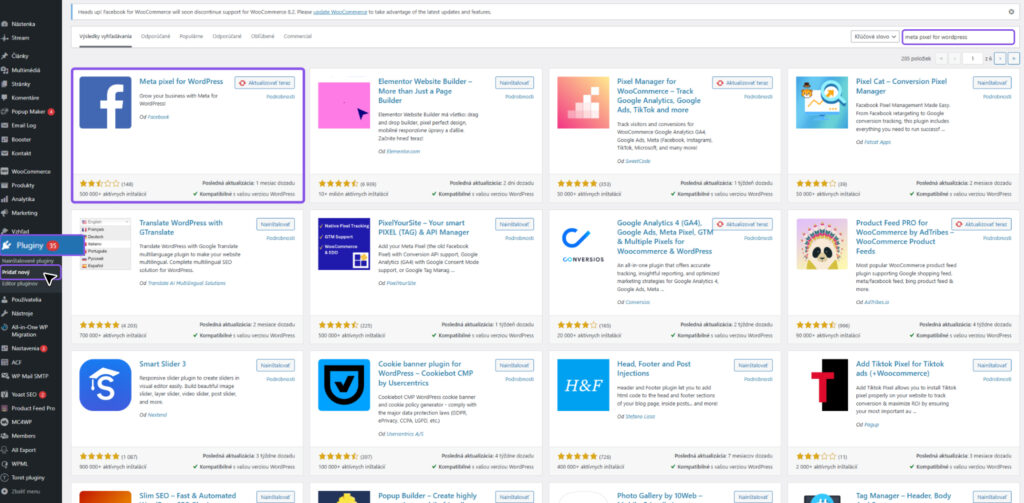Open Podrobnosti for Meta pixel for WordPress
The height and width of the screenshot is (503, 1024).
pyautogui.click(x=281, y=97)
